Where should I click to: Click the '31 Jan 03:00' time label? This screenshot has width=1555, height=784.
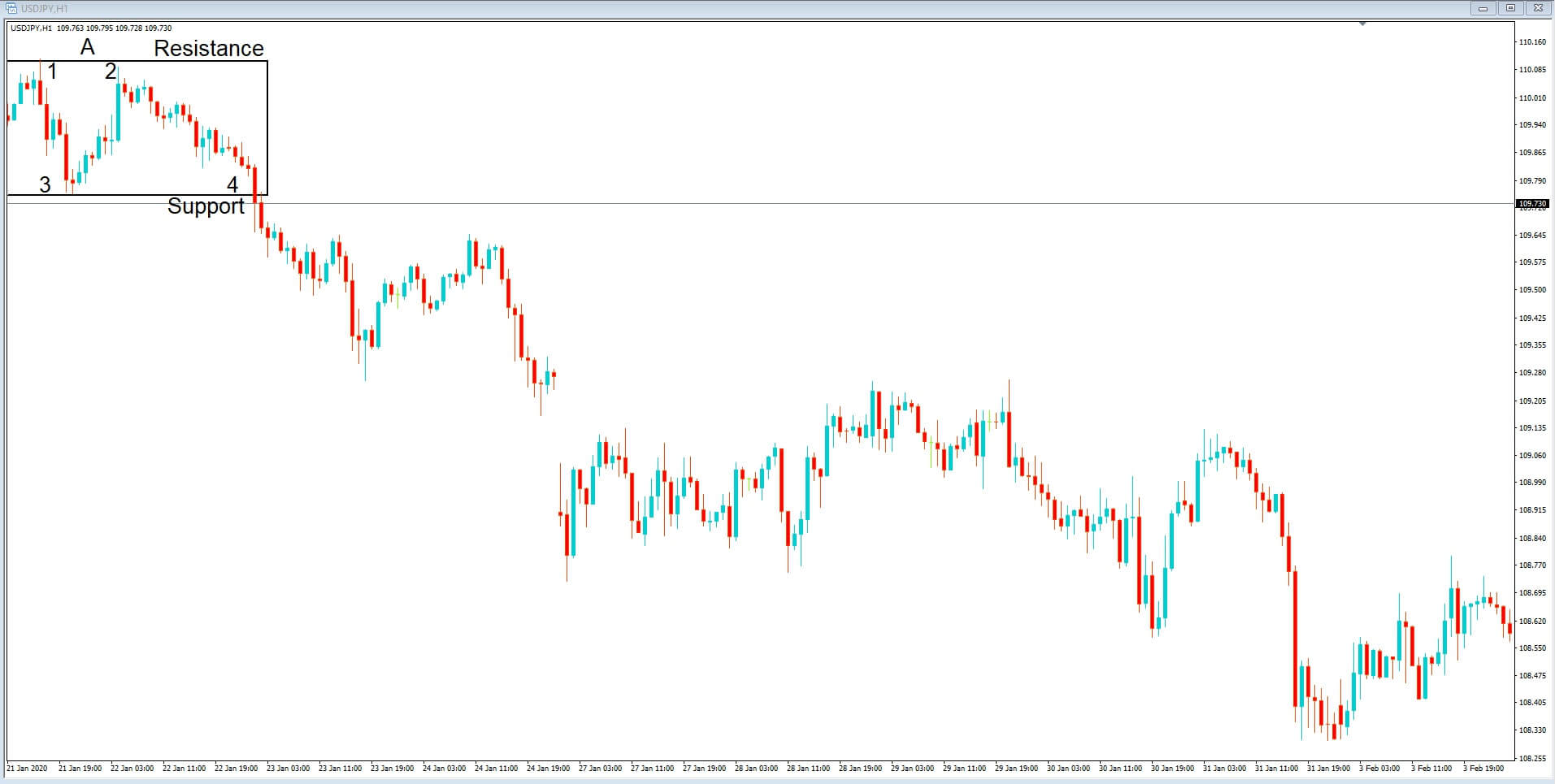(x=1224, y=769)
